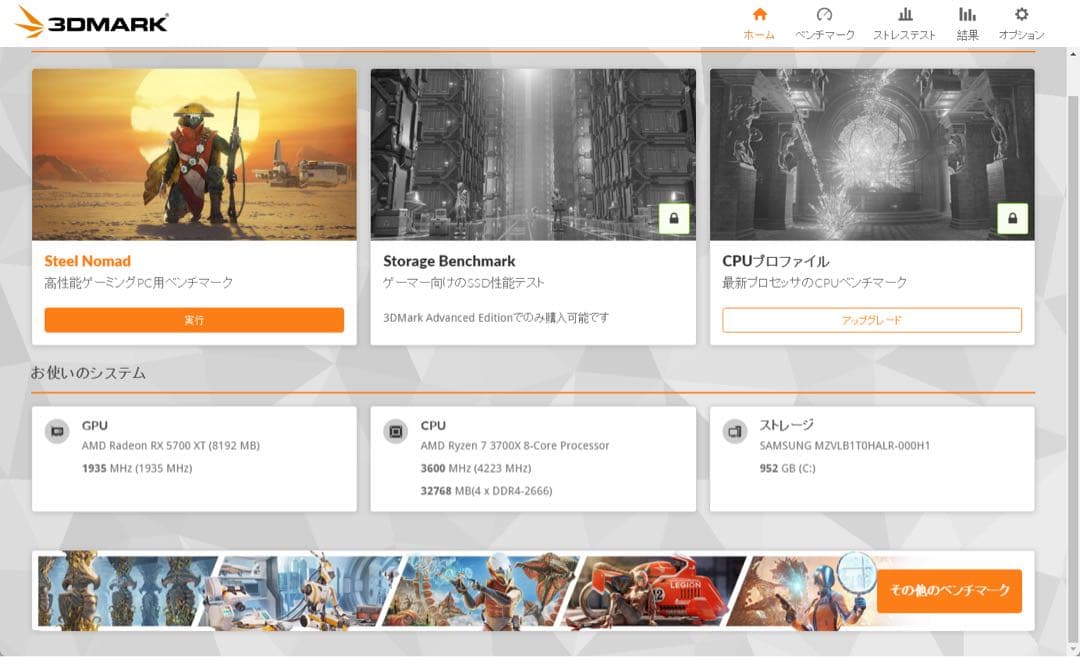Click text AMD Radeon RX 5700 XT (8192 MB)
The image size is (1080, 657).
coord(171,446)
